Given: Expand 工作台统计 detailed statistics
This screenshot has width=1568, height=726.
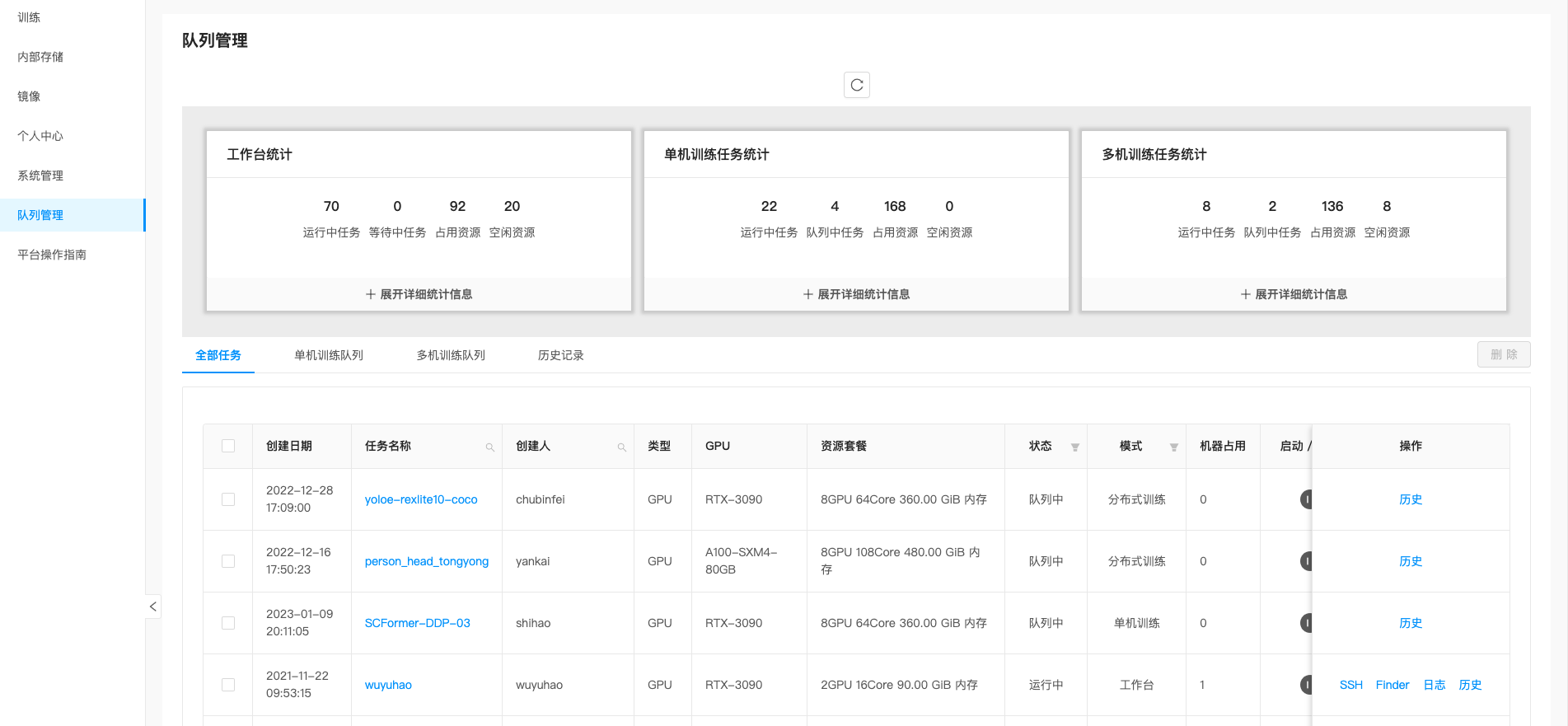Looking at the screenshot, I should pos(419,294).
